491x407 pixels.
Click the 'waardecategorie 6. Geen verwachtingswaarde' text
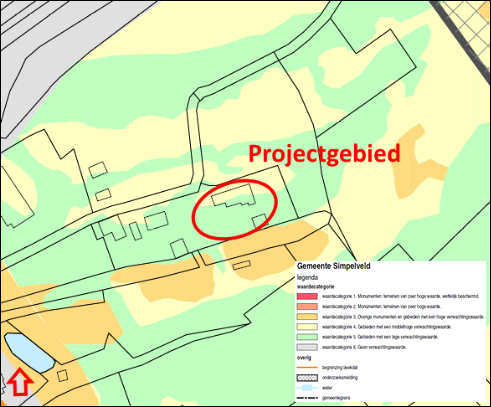(x=364, y=347)
